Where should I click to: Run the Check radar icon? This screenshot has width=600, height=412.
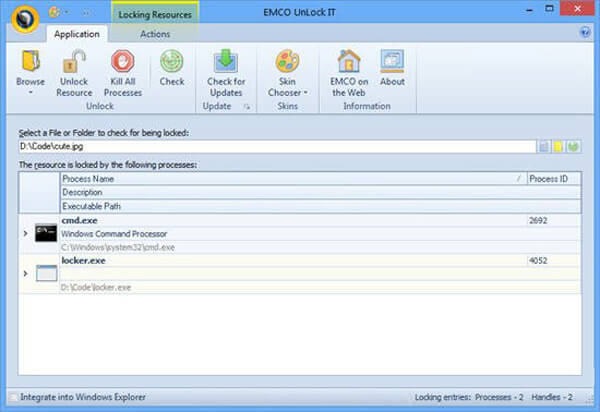click(172, 60)
